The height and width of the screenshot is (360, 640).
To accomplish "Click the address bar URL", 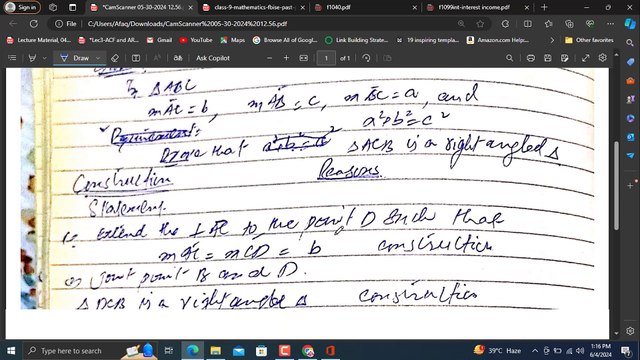I will click(188, 24).
